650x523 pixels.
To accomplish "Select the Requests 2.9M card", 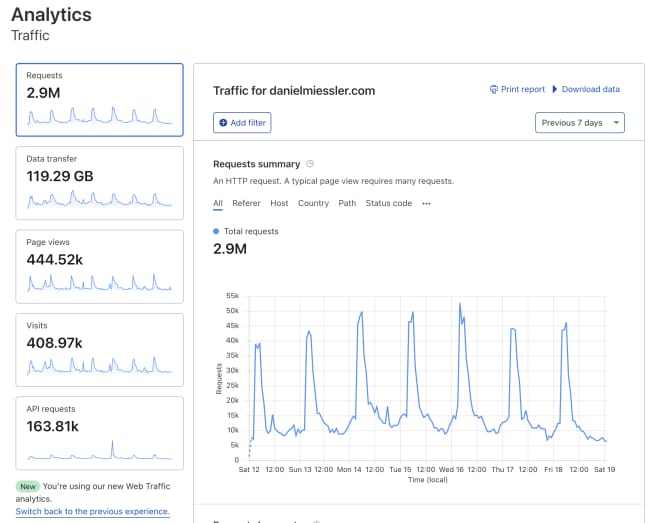I will pos(99,100).
